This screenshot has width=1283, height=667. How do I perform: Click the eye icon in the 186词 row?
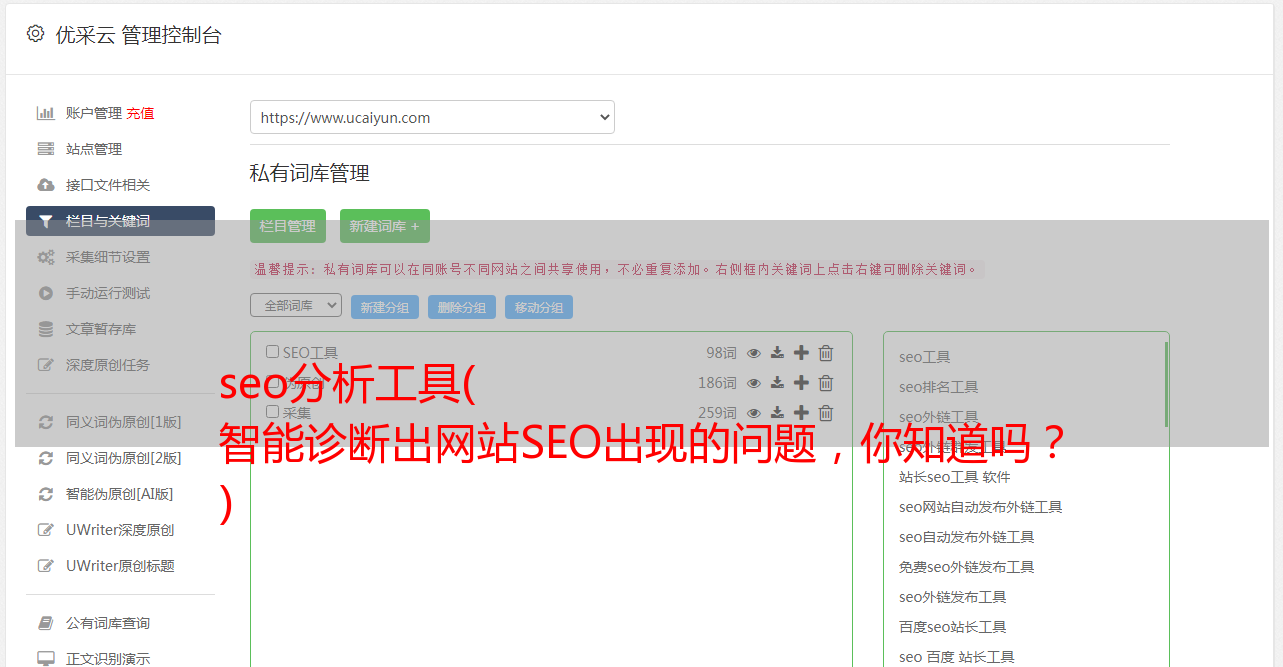point(754,383)
